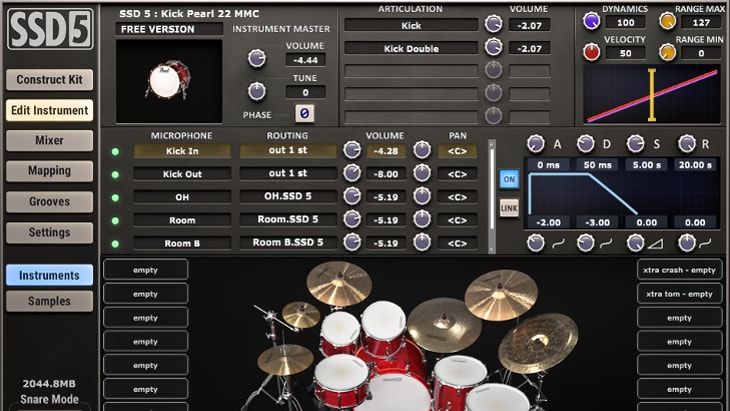Click the Sustain (S) envelope knob
This screenshot has height=411, width=730.
[635, 144]
